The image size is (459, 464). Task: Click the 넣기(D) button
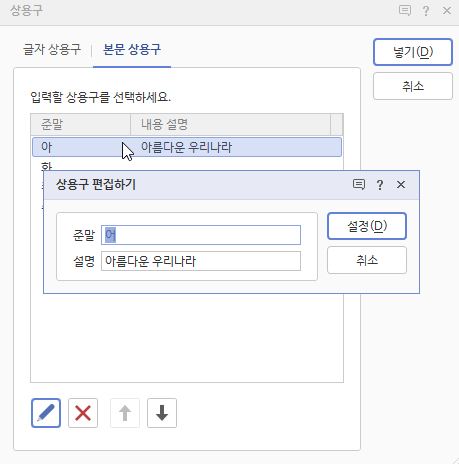pos(413,52)
